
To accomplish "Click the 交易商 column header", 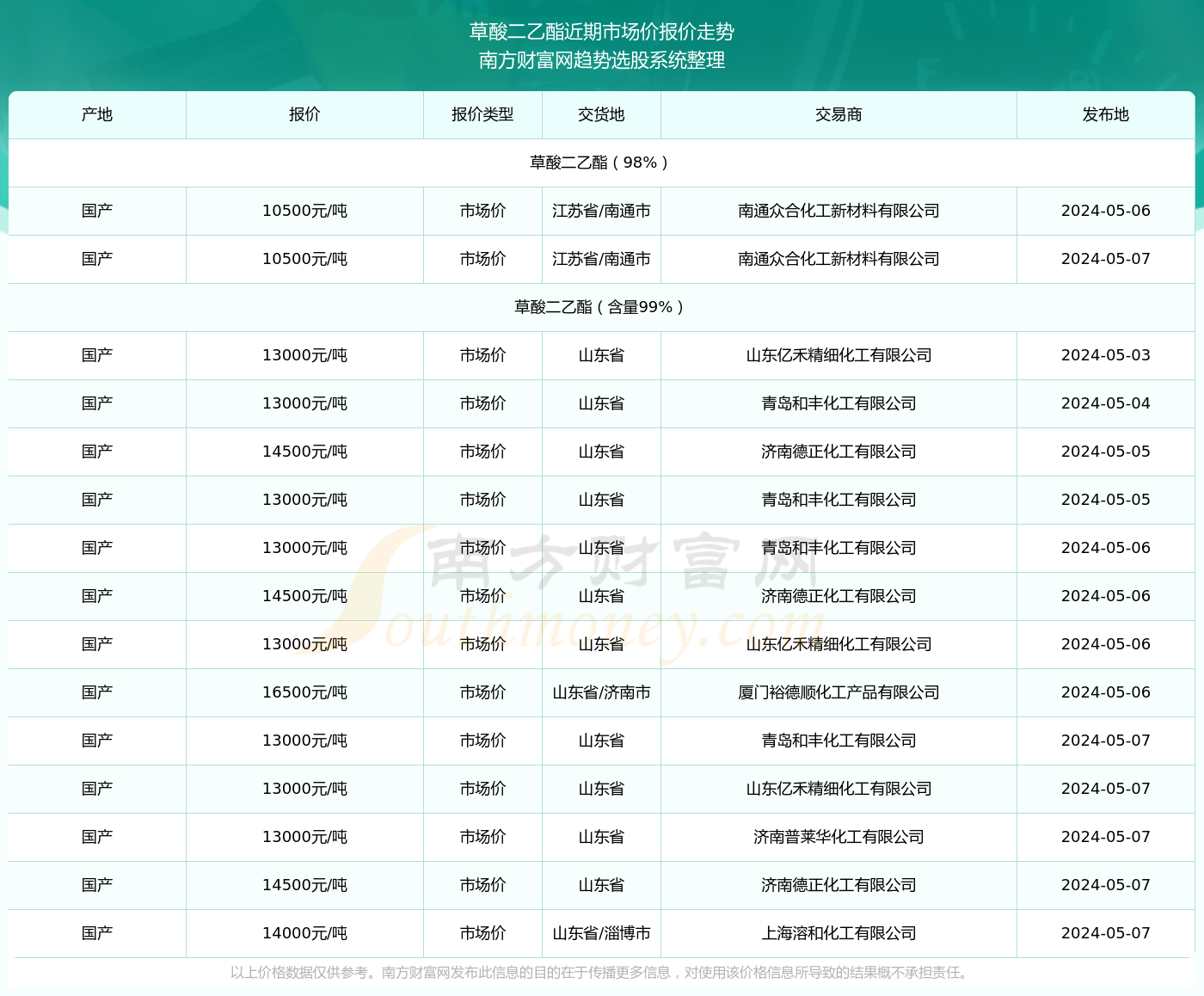I will tap(838, 114).
